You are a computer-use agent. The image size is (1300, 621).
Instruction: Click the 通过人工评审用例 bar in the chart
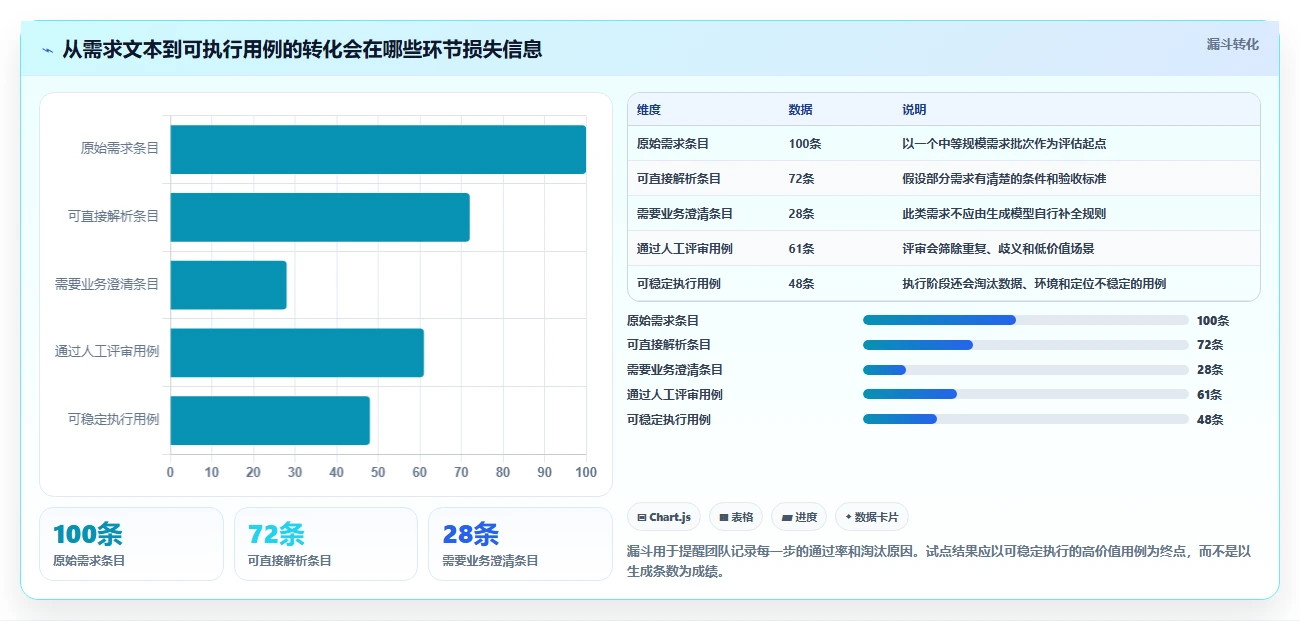pyautogui.click(x=297, y=352)
